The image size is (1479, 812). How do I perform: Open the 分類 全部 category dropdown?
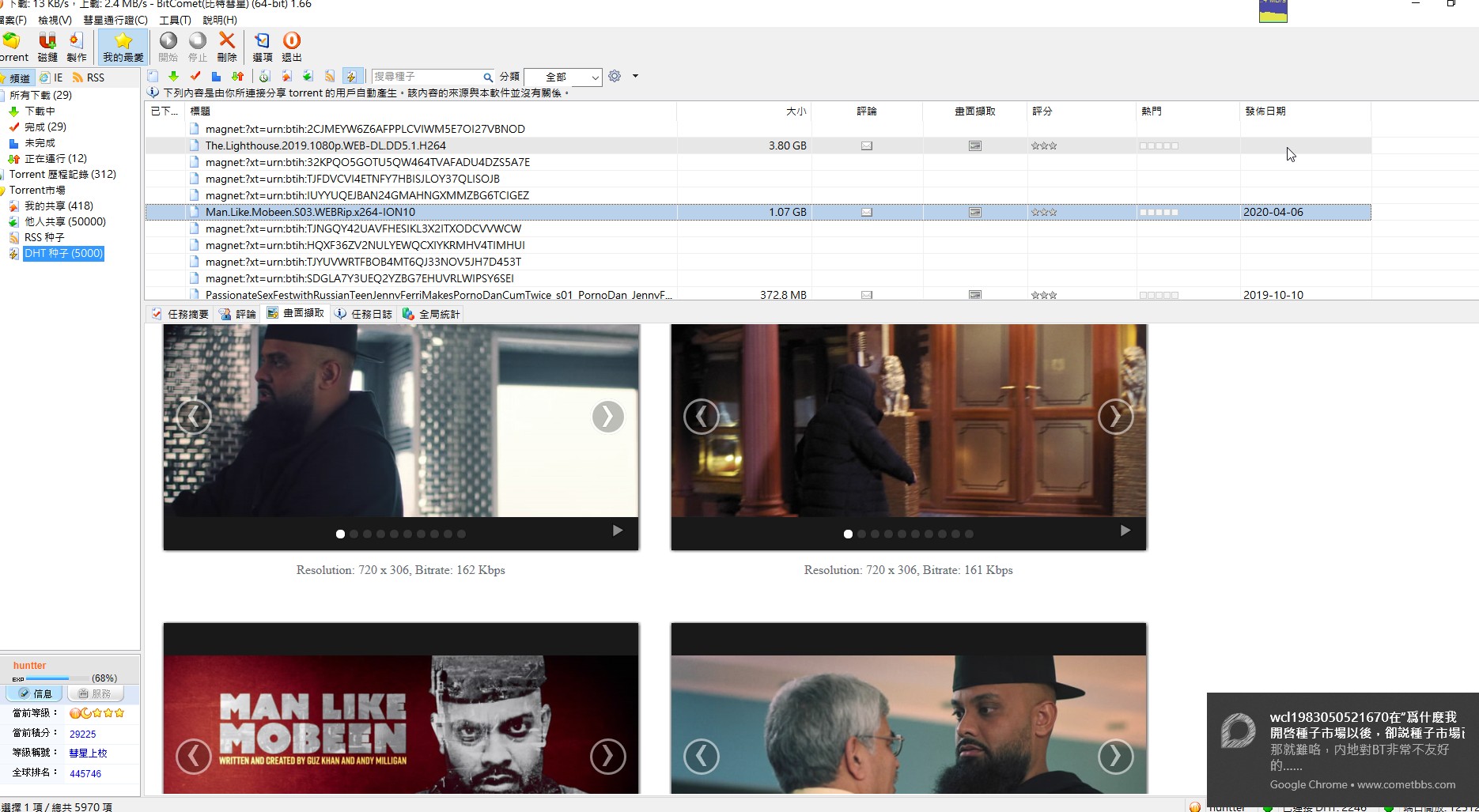[x=562, y=77]
